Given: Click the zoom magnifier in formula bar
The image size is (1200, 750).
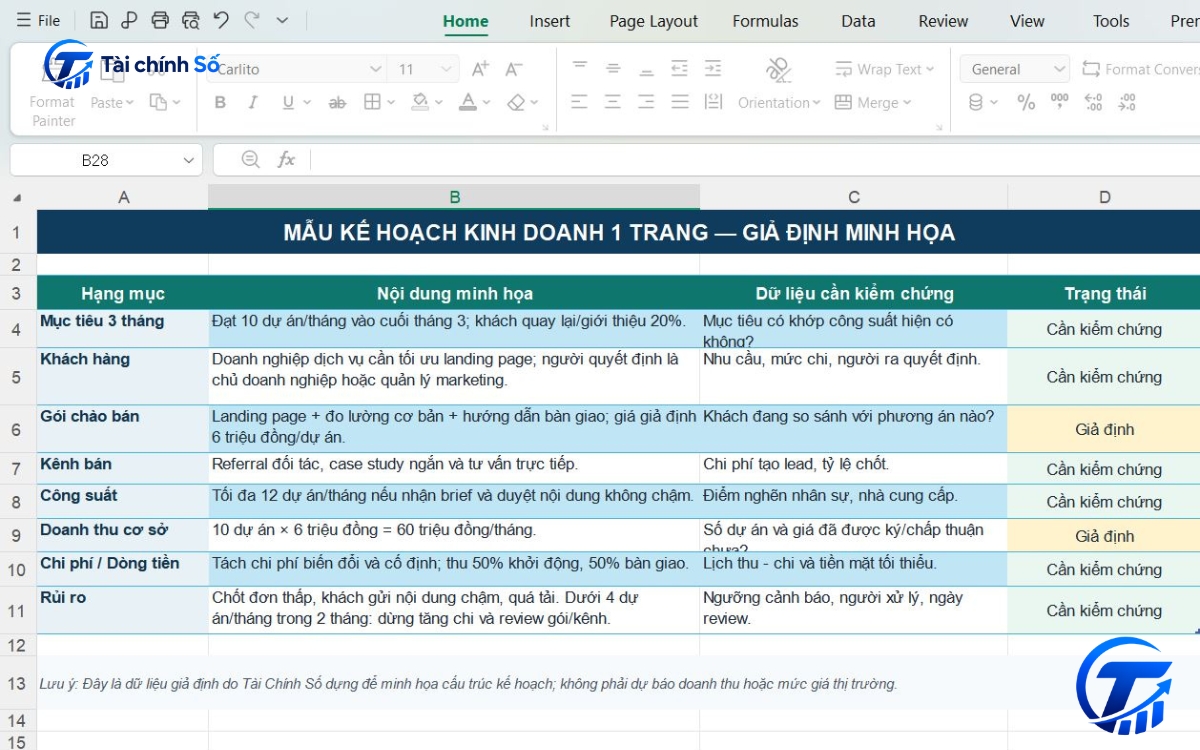Looking at the screenshot, I should pos(250,160).
